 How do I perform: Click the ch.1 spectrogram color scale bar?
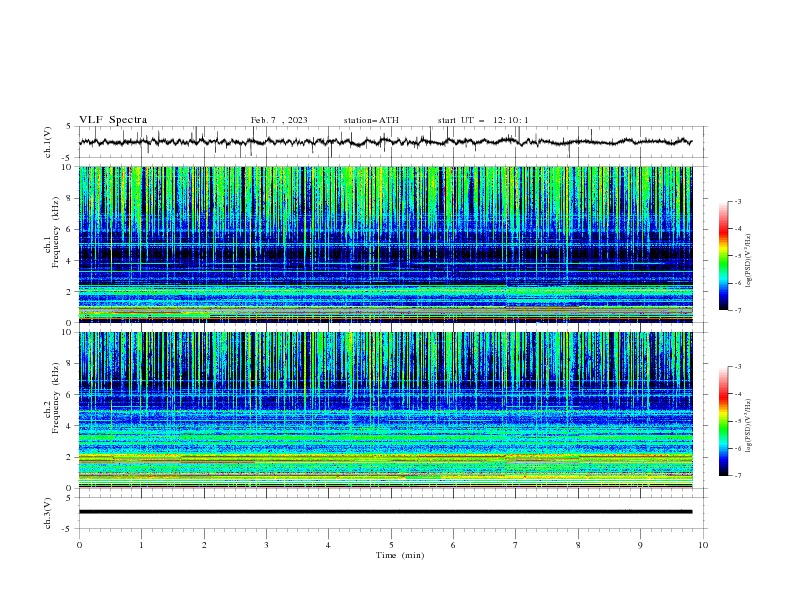(723, 256)
